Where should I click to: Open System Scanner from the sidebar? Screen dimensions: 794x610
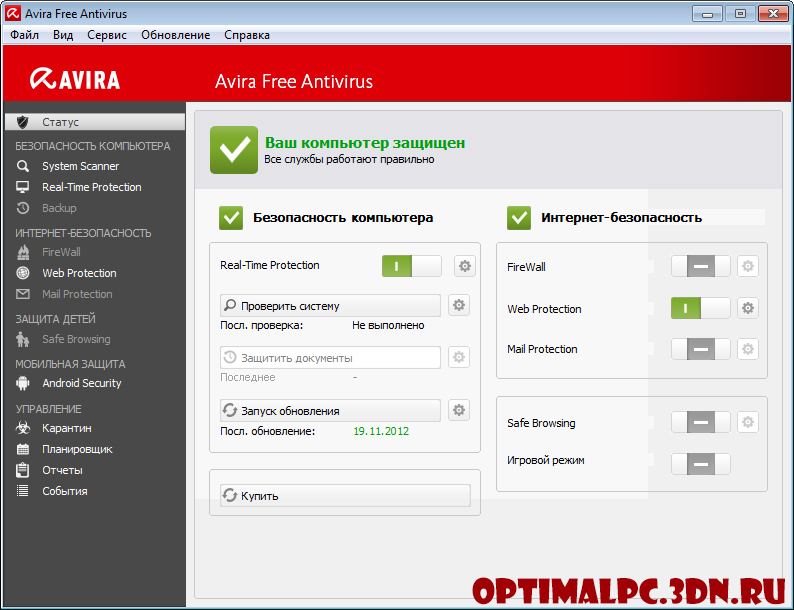81,166
